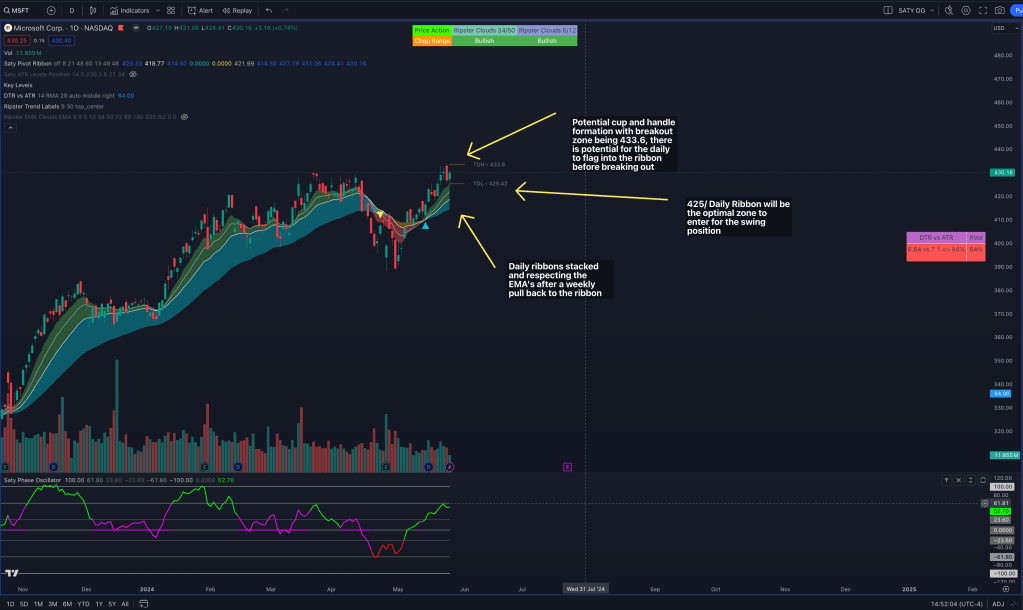1023x610 pixels.
Task: Select the YTD date range
Action: point(83,604)
